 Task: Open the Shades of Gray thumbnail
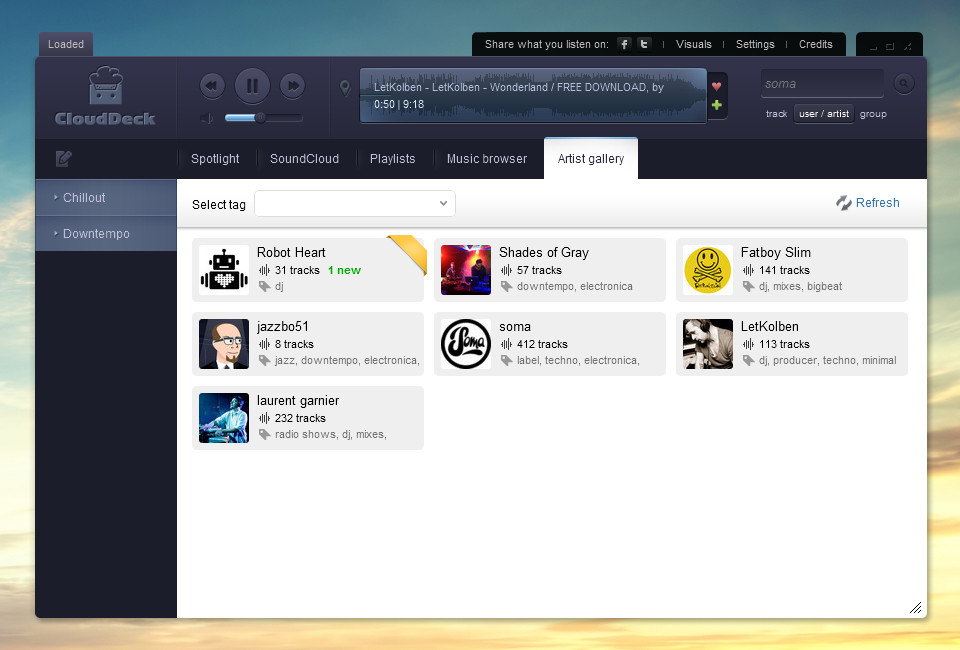(466, 270)
